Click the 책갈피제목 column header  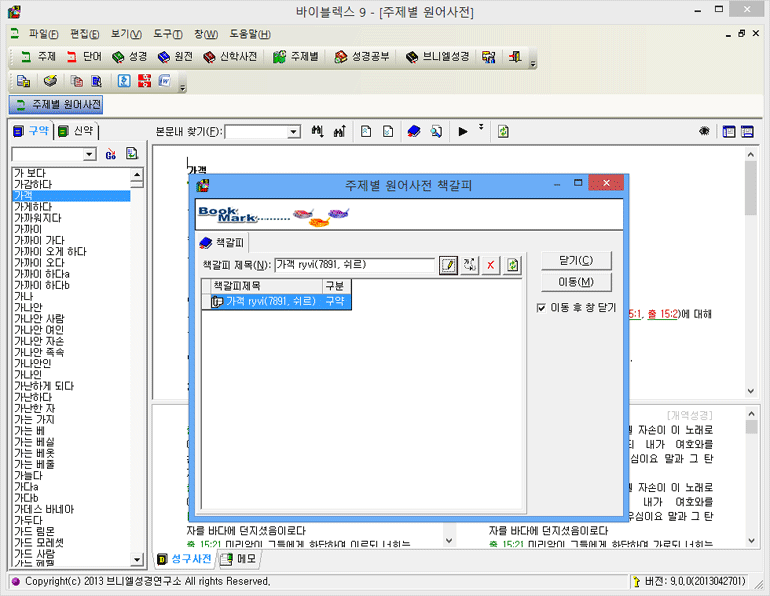(267, 286)
